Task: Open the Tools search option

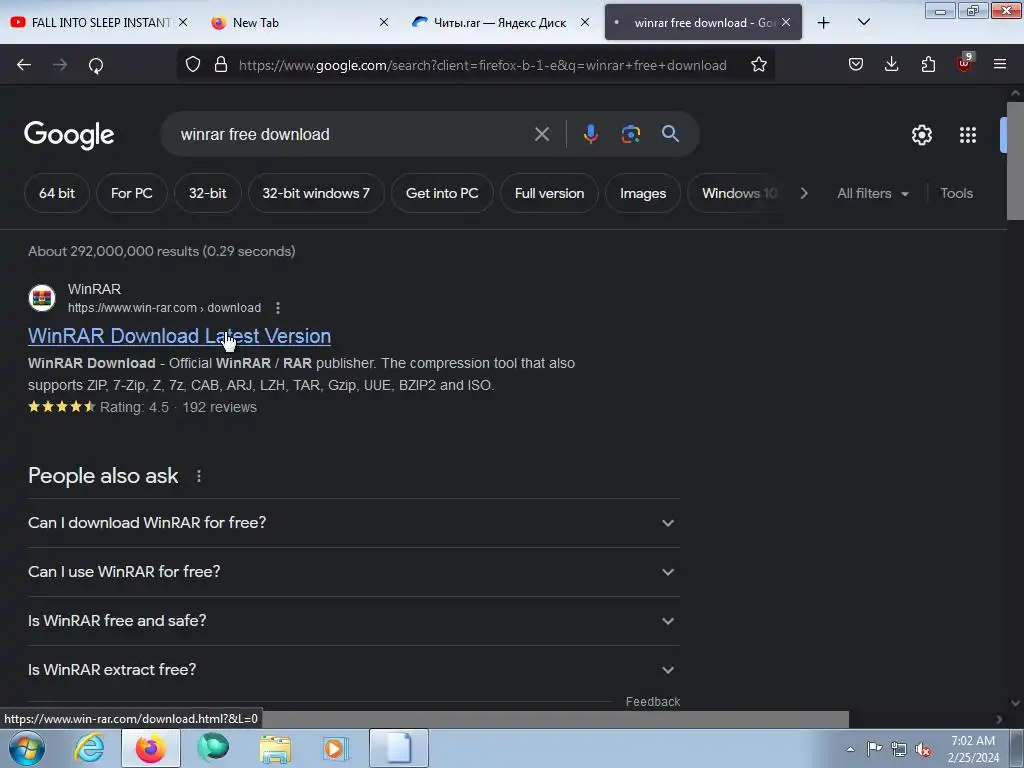Action: (x=956, y=193)
